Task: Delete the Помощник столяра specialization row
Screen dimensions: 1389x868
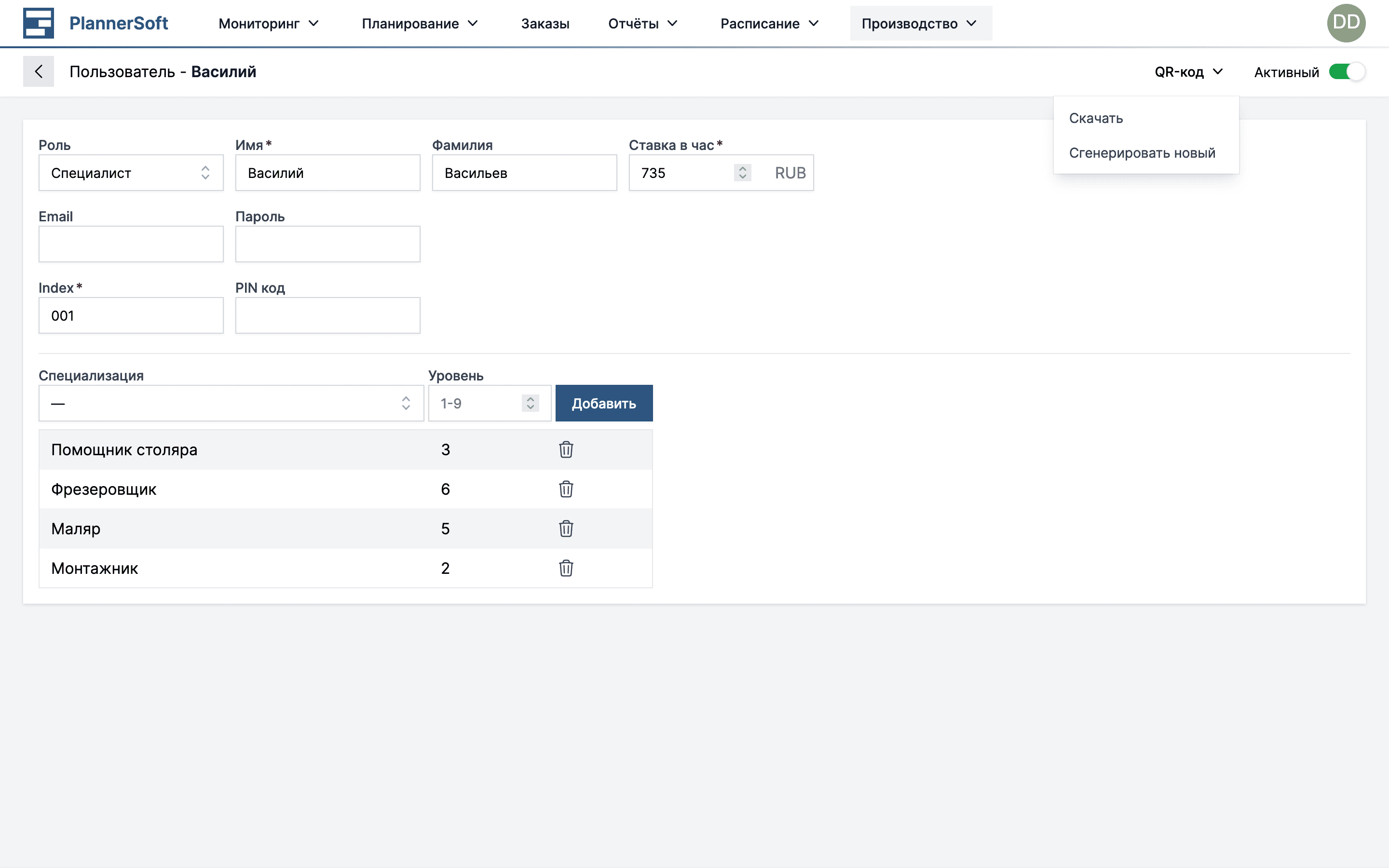Action: 566,449
